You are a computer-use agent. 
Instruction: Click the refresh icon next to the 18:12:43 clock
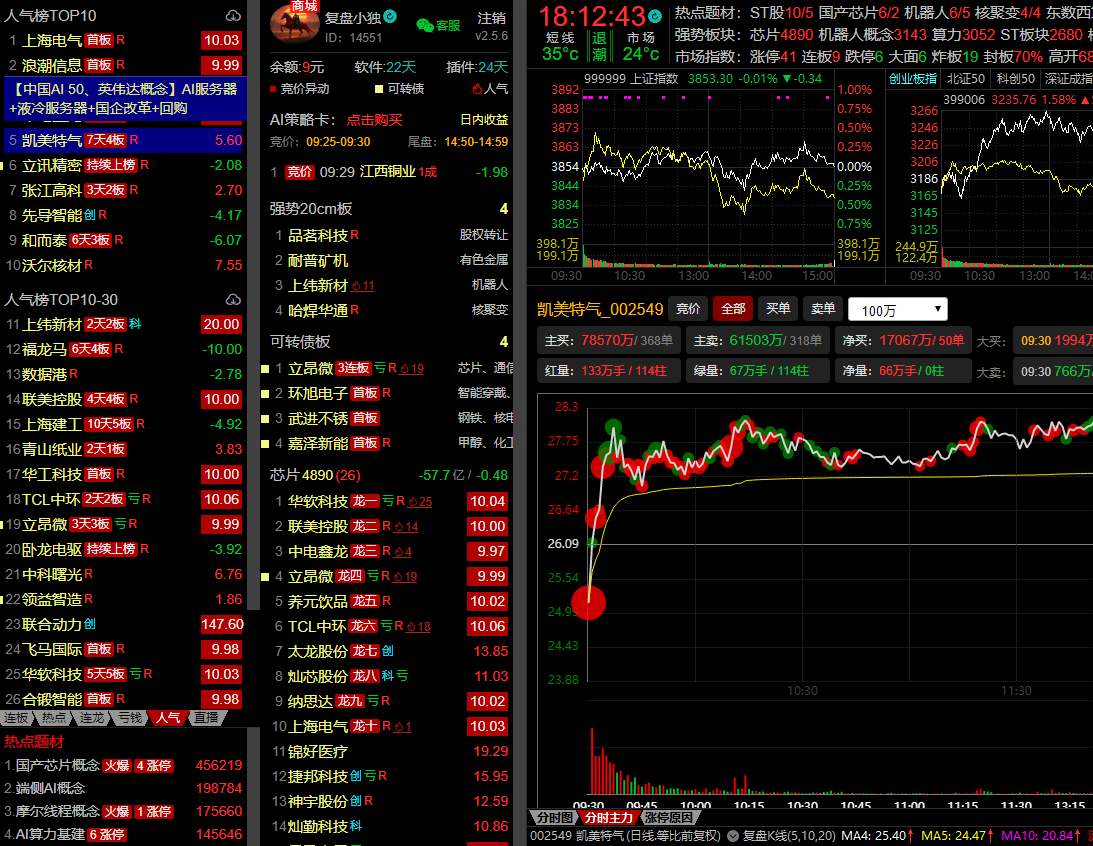pyautogui.click(x=655, y=15)
